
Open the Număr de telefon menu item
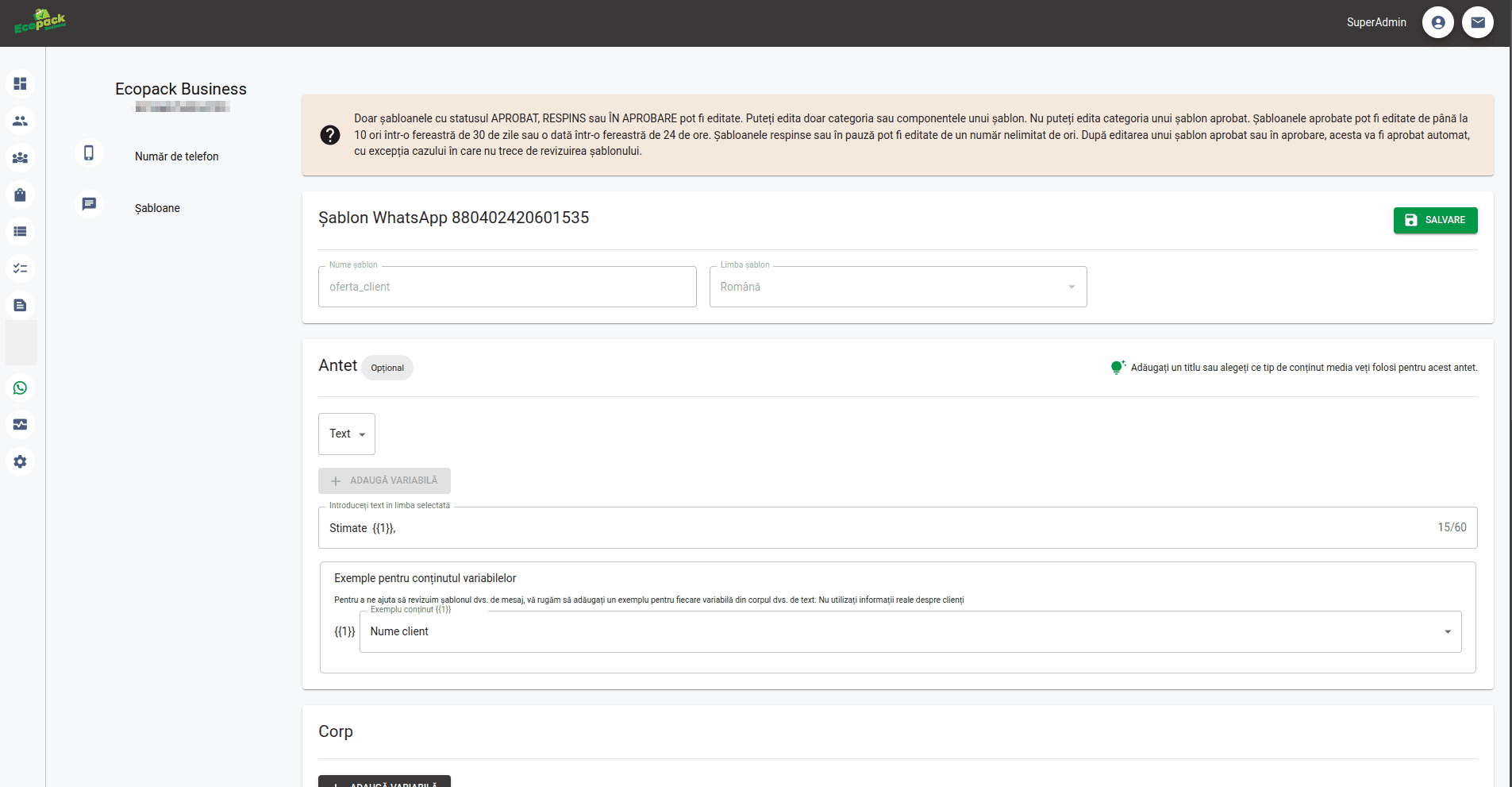click(x=176, y=156)
